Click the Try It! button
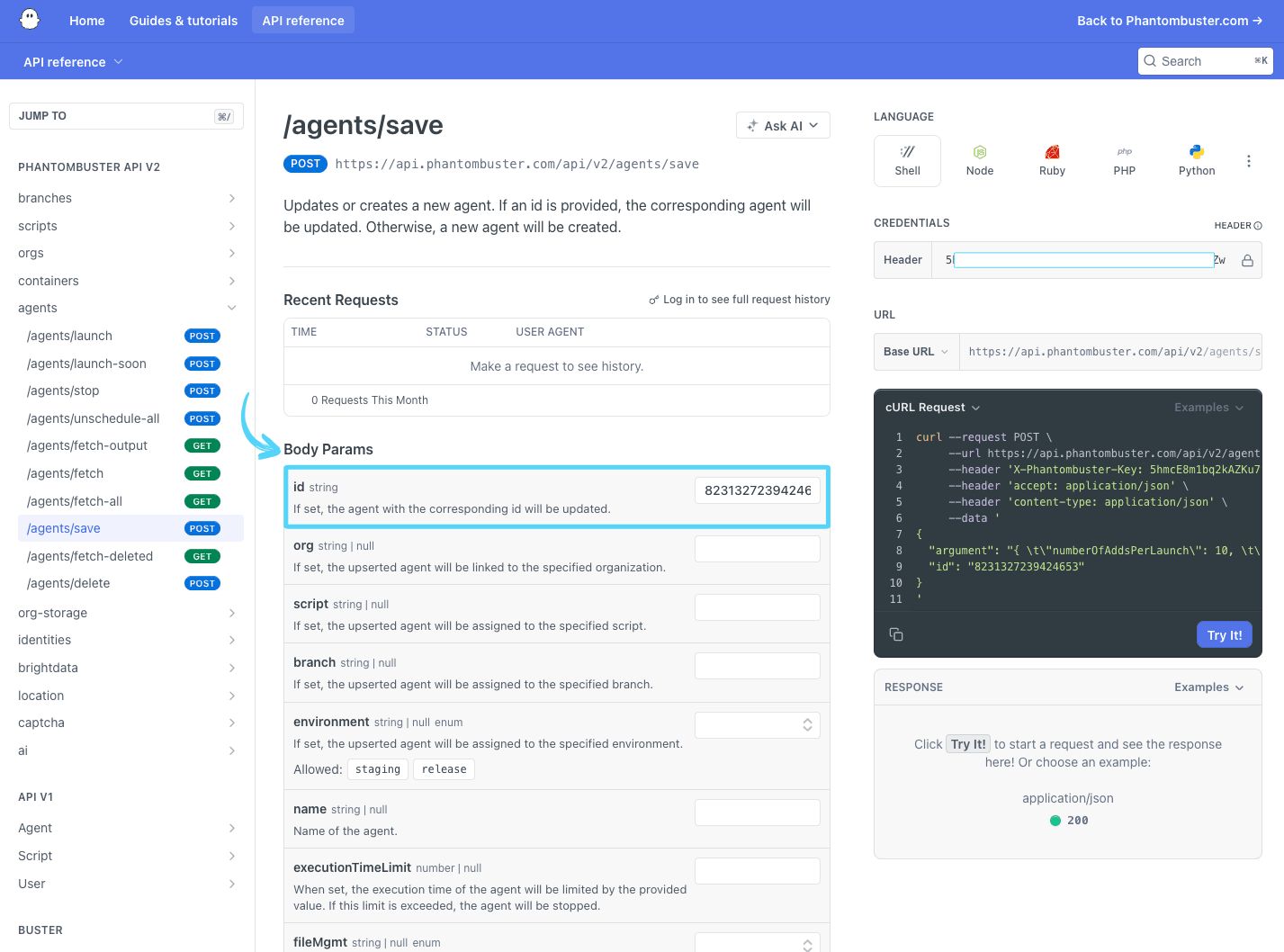 coord(1225,634)
